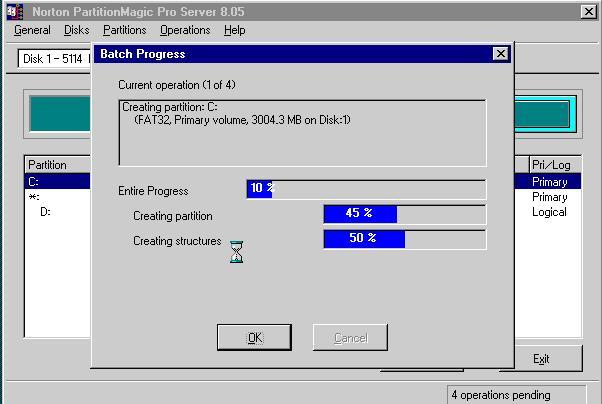Click the 'Current operation (1 of 4)' label

coord(177,85)
